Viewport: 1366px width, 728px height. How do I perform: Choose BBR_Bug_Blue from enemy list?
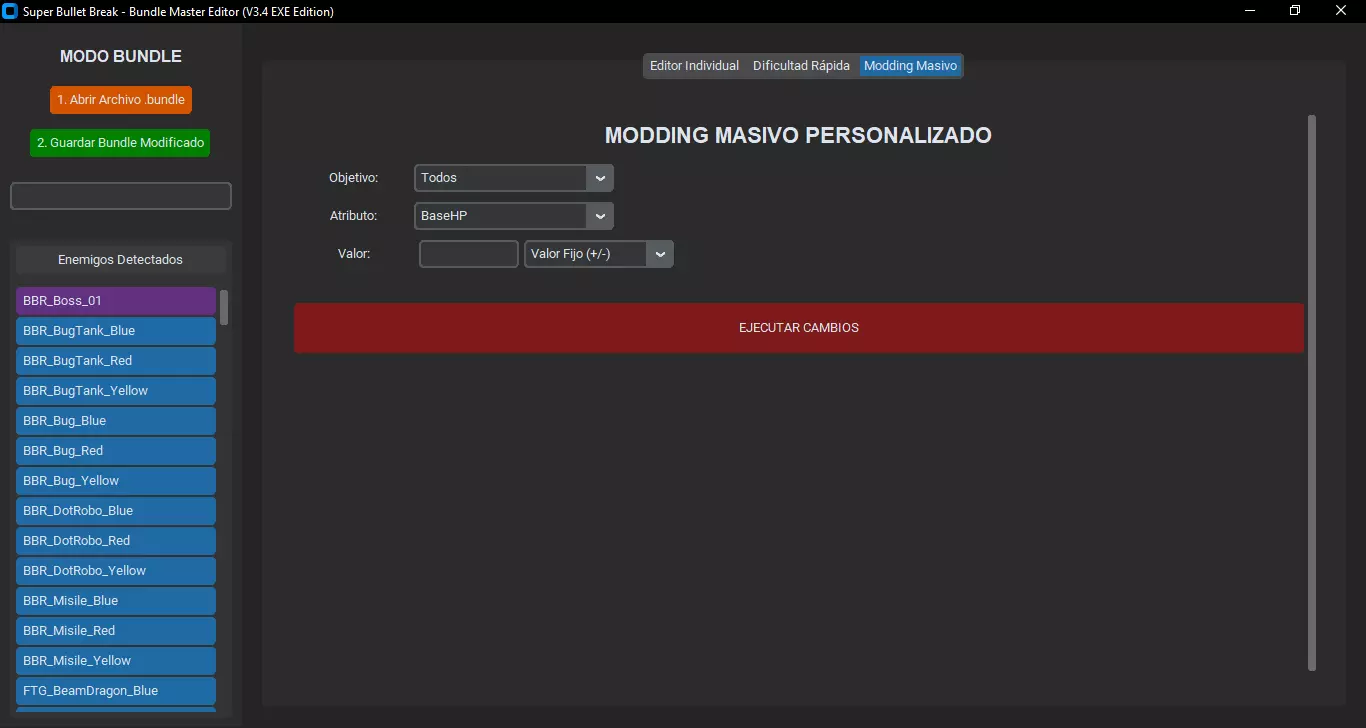116,421
